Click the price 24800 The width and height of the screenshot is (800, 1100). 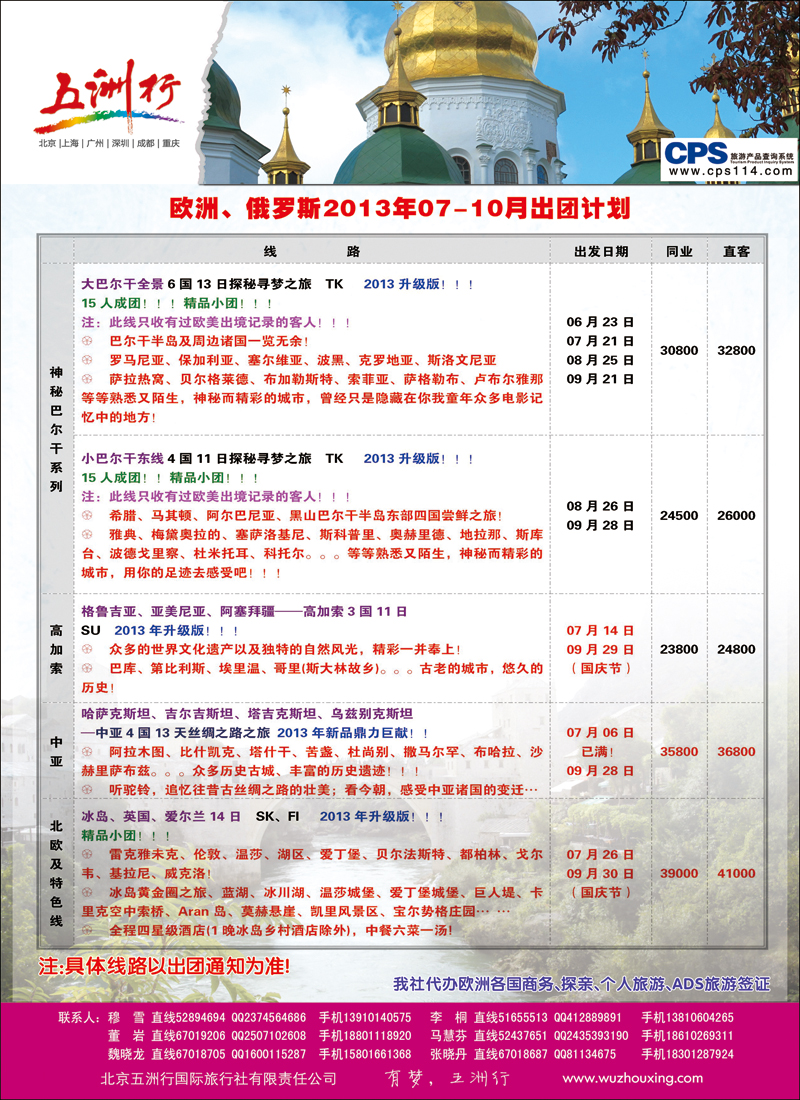point(736,650)
